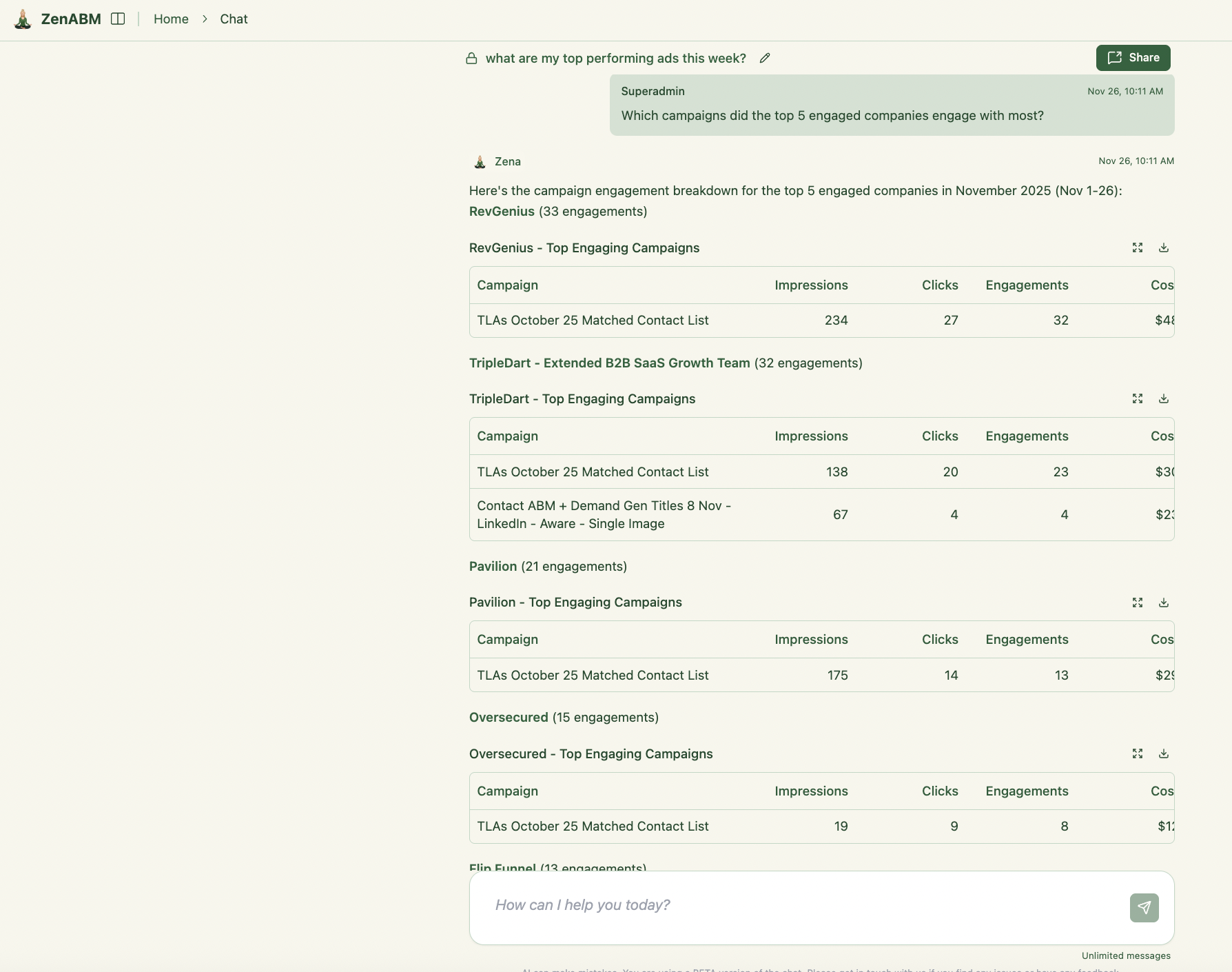Open Home from the breadcrumb
Image resolution: width=1232 pixels, height=972 pixels.
(170, 19)
